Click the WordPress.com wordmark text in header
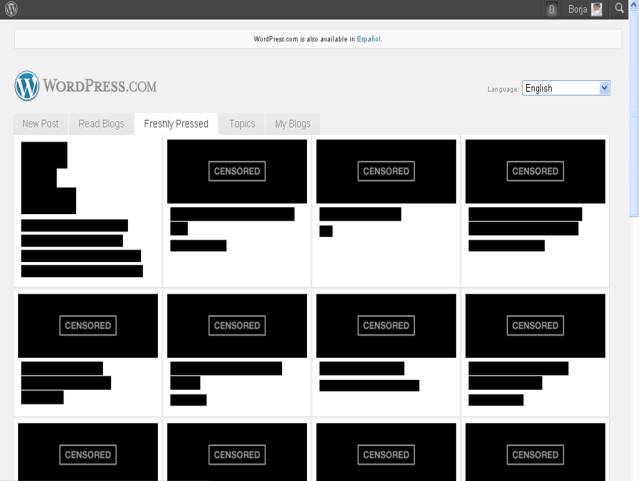 coord(99,86)
